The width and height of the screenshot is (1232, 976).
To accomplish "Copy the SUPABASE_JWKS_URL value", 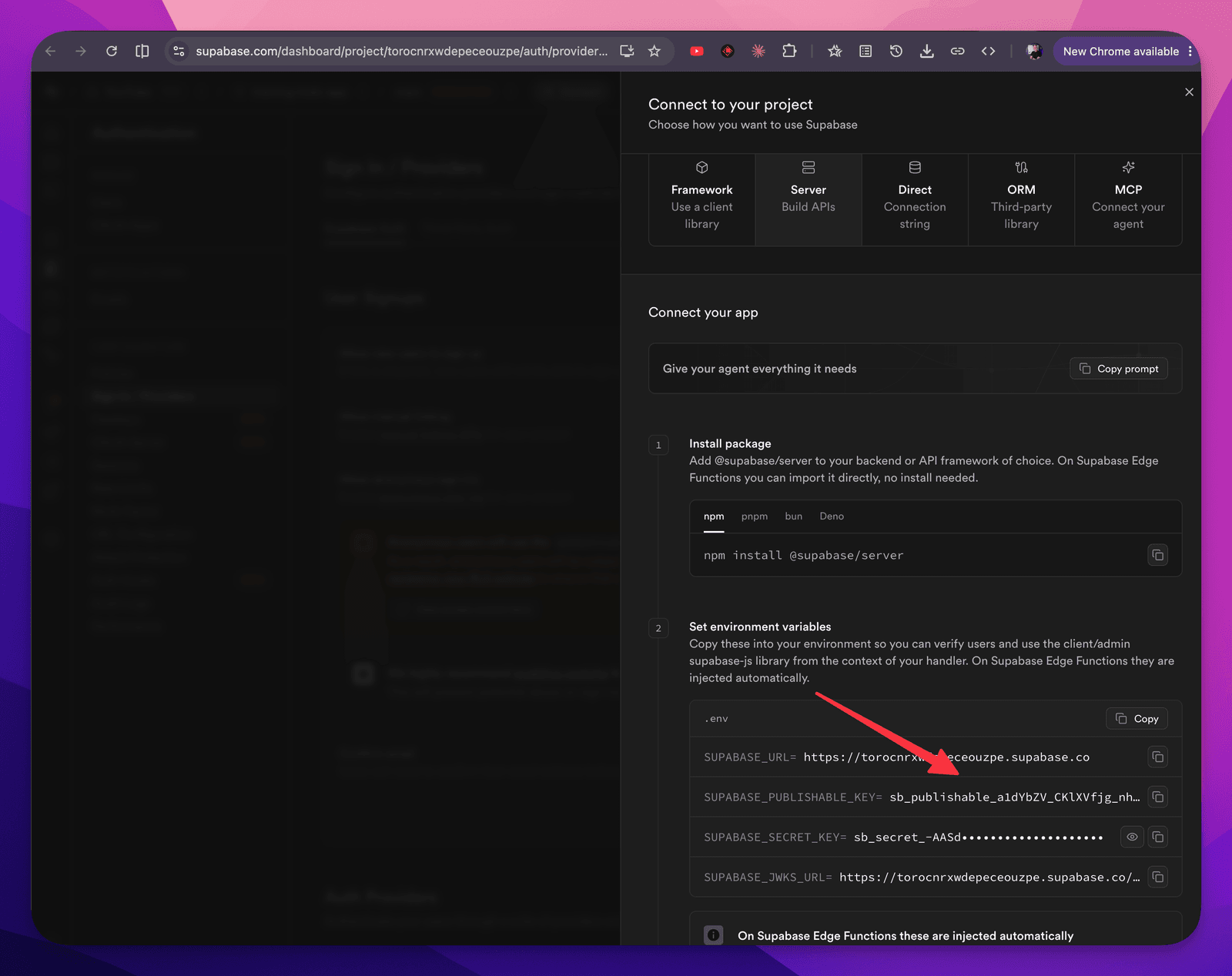I will (1157, 877).
